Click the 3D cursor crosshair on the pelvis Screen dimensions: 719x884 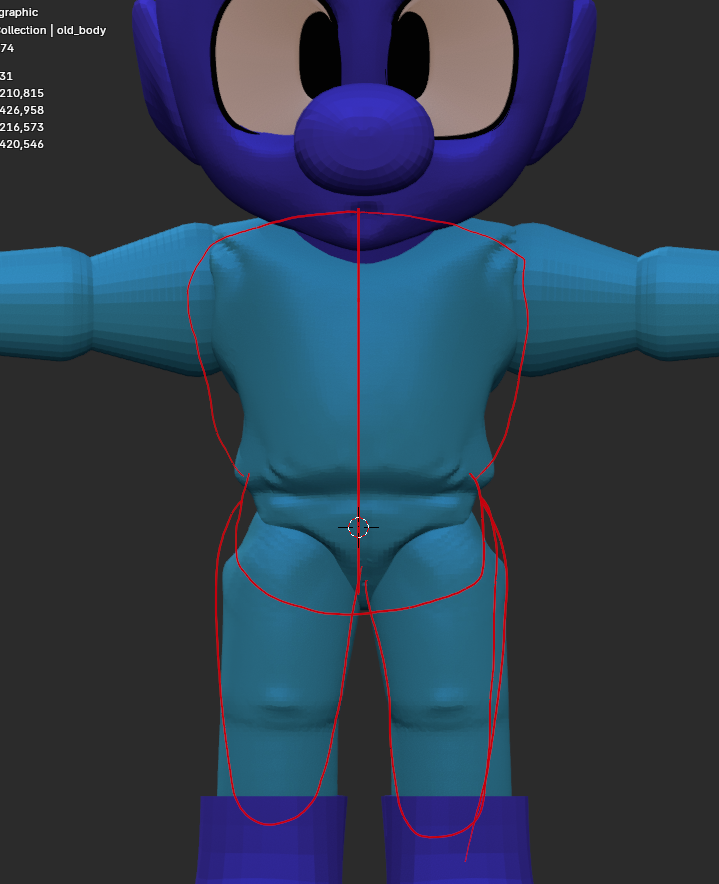tap(359, 527)
